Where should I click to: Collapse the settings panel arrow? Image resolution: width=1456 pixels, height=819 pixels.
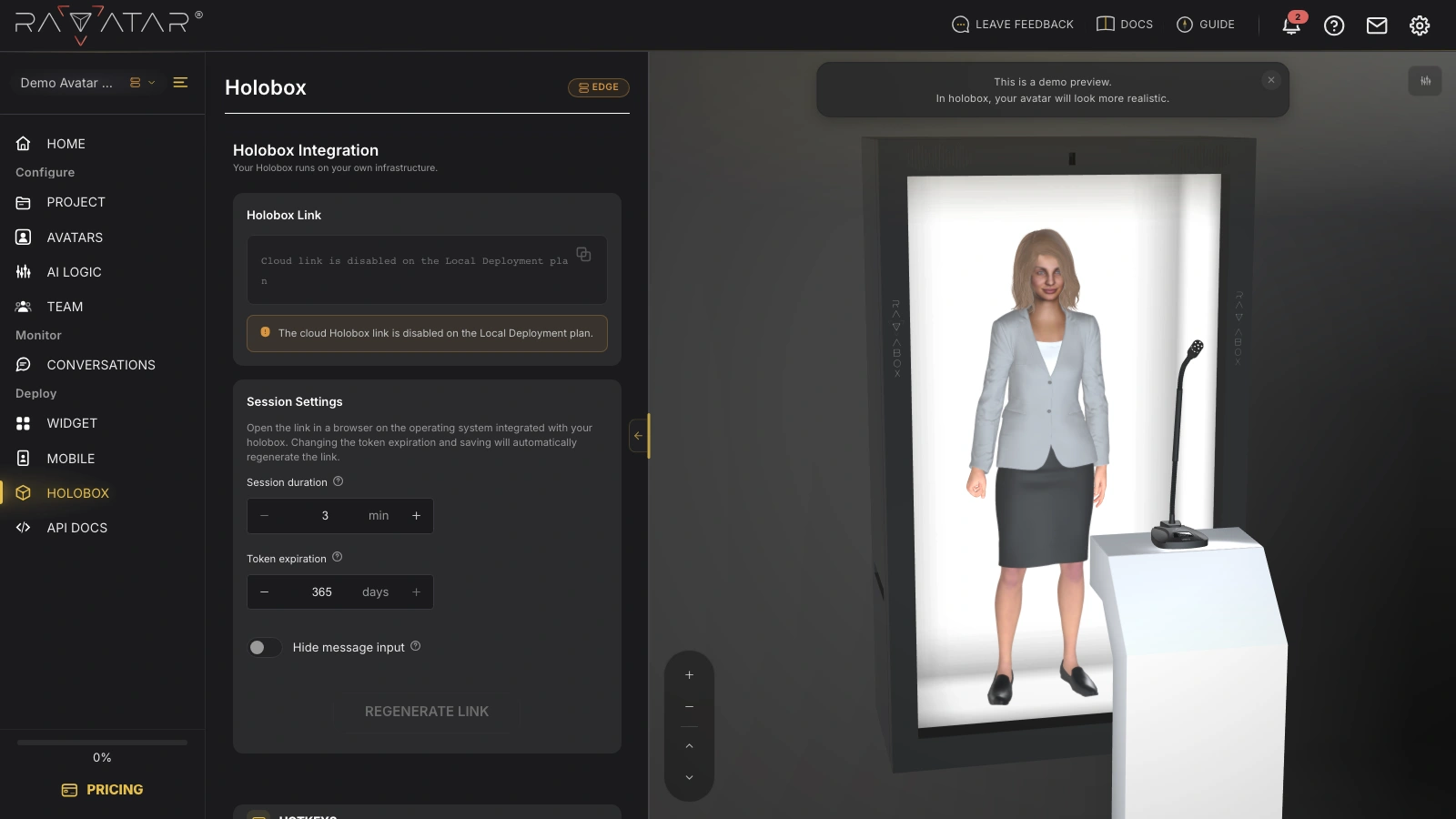pyautogui.click(x=638, y=436)
